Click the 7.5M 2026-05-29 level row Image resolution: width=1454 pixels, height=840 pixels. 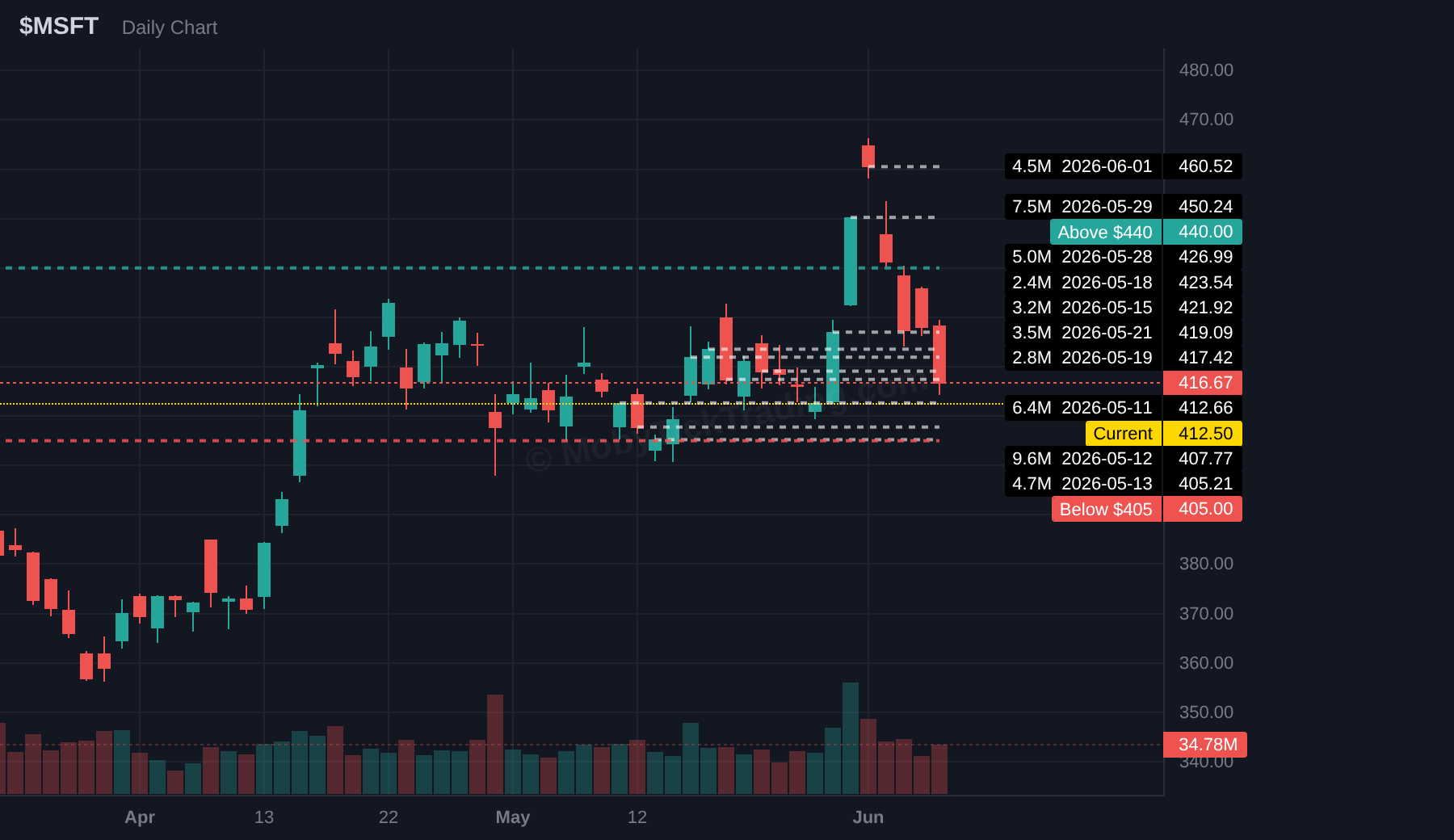click(x=1082, y=207)
